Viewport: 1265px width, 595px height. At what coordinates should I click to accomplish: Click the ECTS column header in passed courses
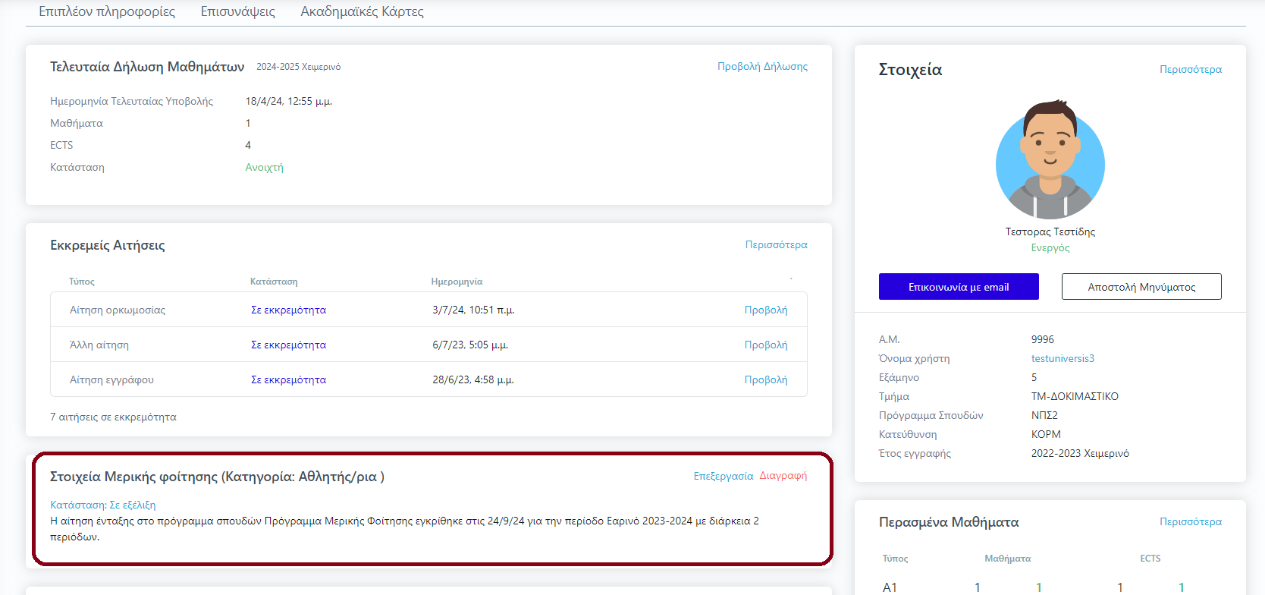coord(1150,559)
